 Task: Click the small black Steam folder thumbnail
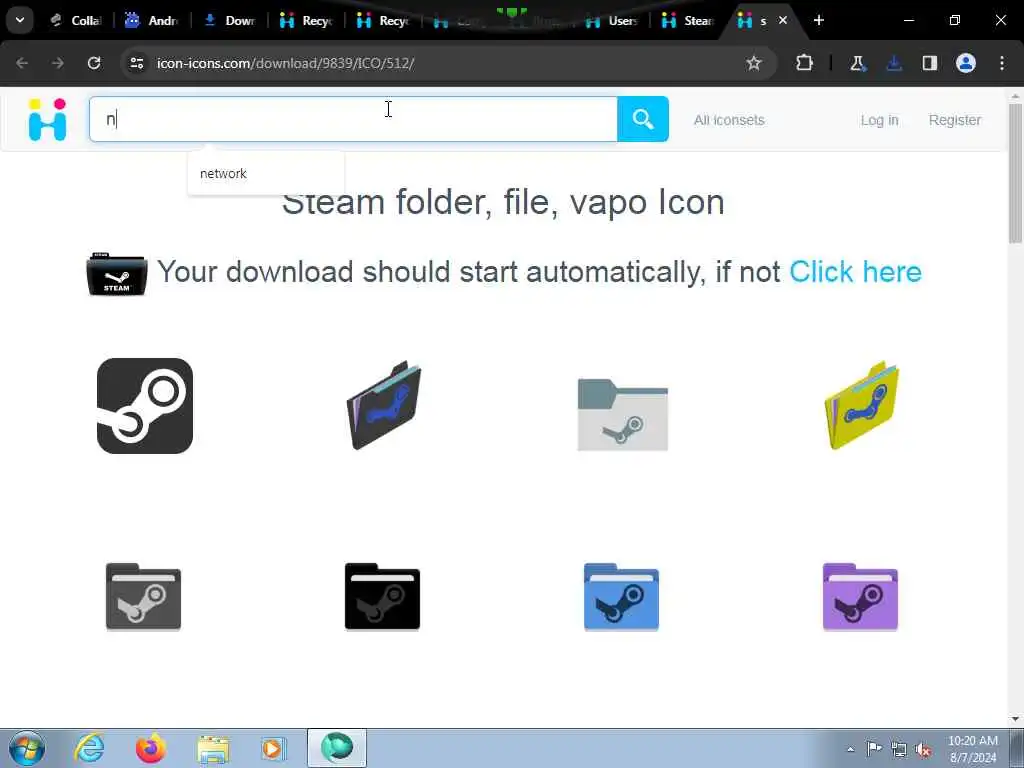[117, 274]
